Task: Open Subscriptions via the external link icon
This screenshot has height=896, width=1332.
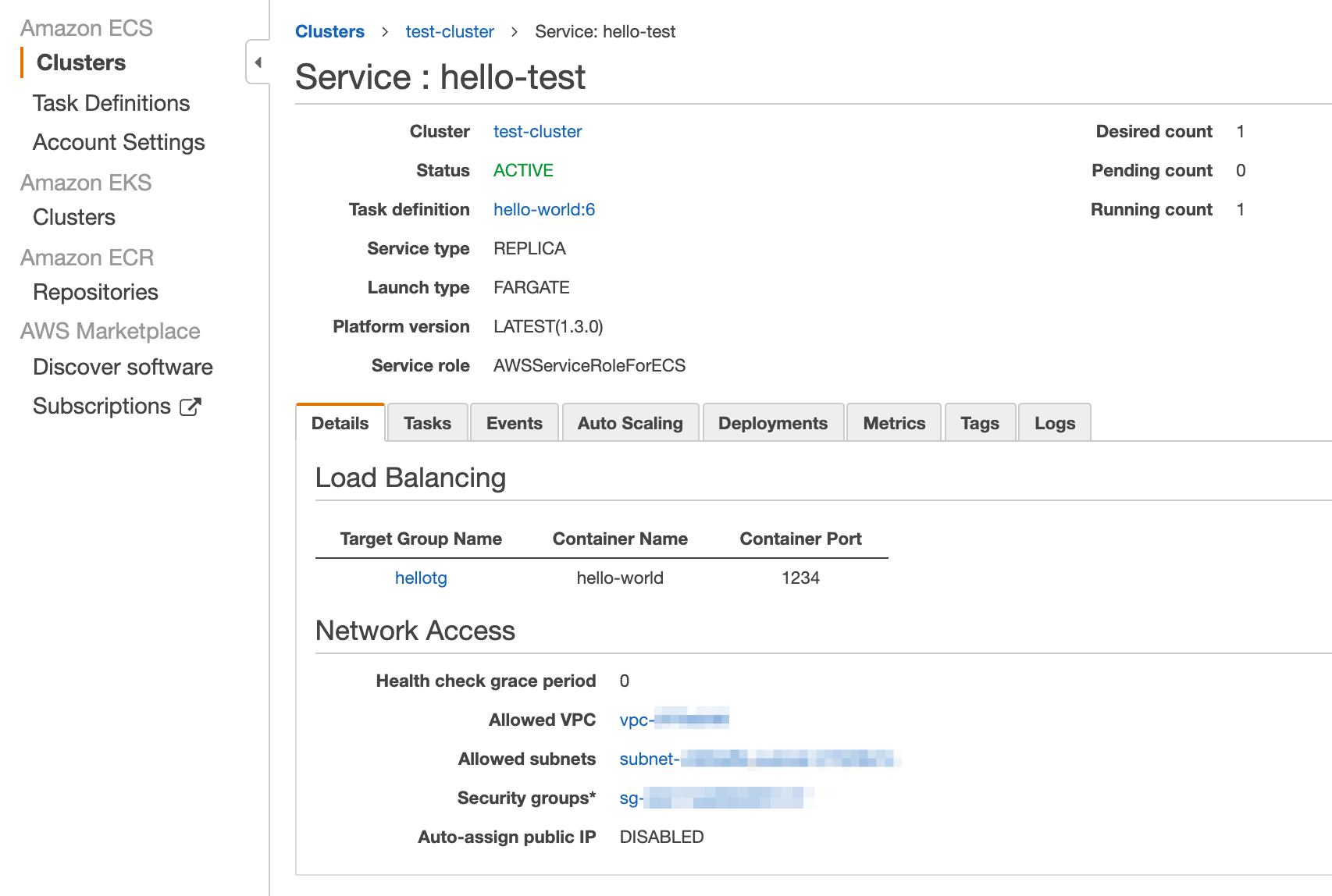Action: pyautogui.click(x=190, y=406)
